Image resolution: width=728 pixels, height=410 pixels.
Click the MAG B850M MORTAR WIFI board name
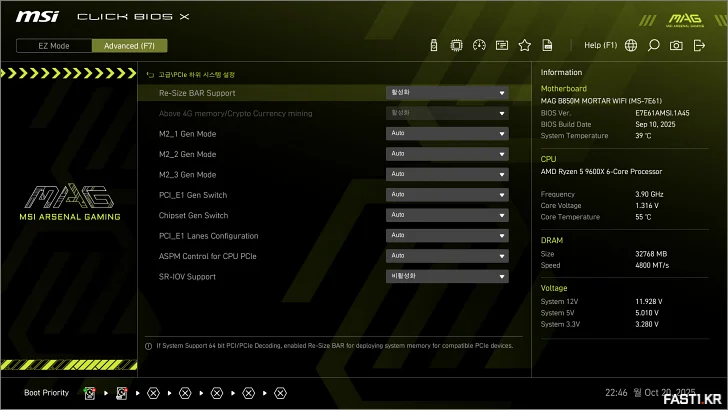(x=601, y=101)
